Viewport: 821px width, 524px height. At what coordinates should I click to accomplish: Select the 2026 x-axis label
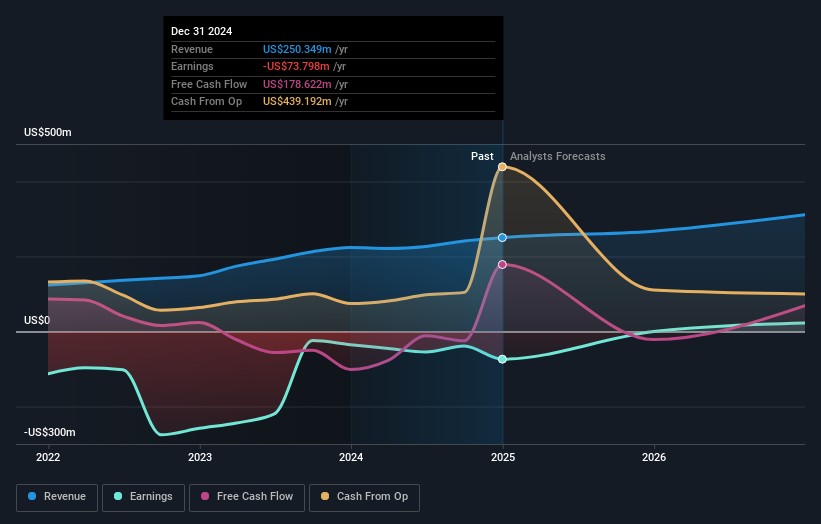click(x=654, y=458)
